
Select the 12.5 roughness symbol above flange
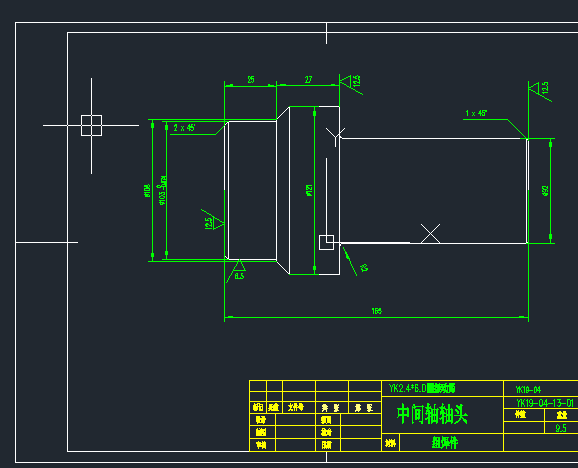(351, 84)
